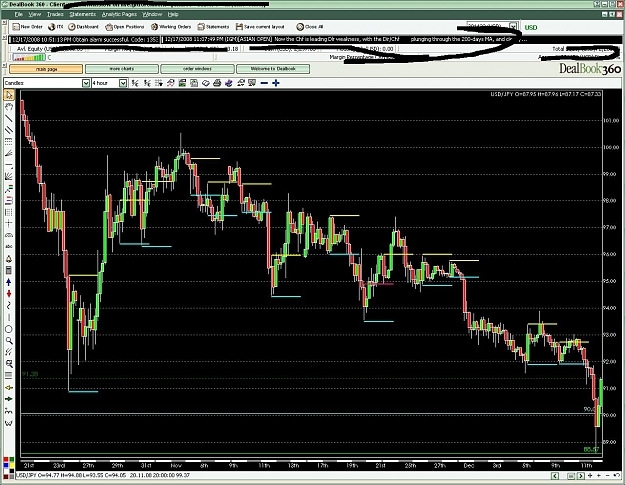The width and height of the screenshot is (625, 485).
Task: Open the Help menu
Action: (x=173, y=14)
